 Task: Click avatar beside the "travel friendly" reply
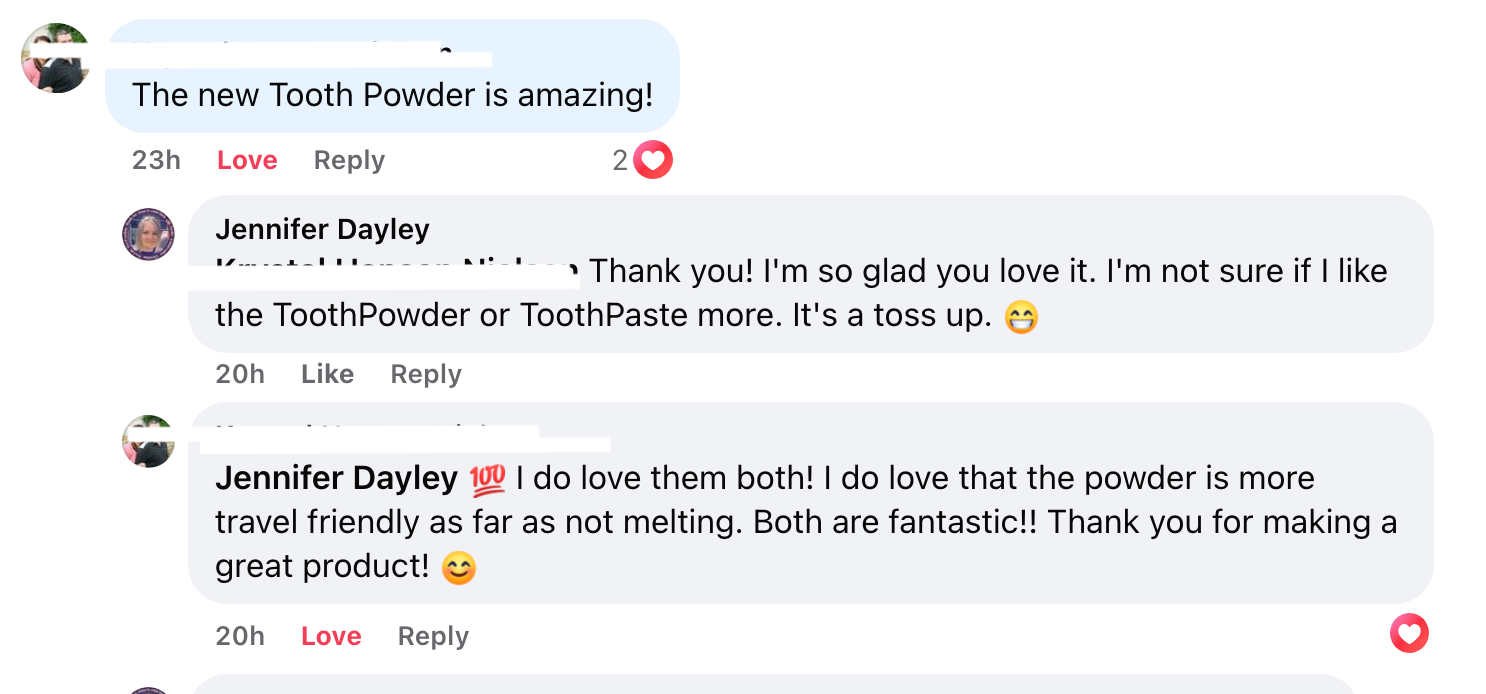pos(148,441)
